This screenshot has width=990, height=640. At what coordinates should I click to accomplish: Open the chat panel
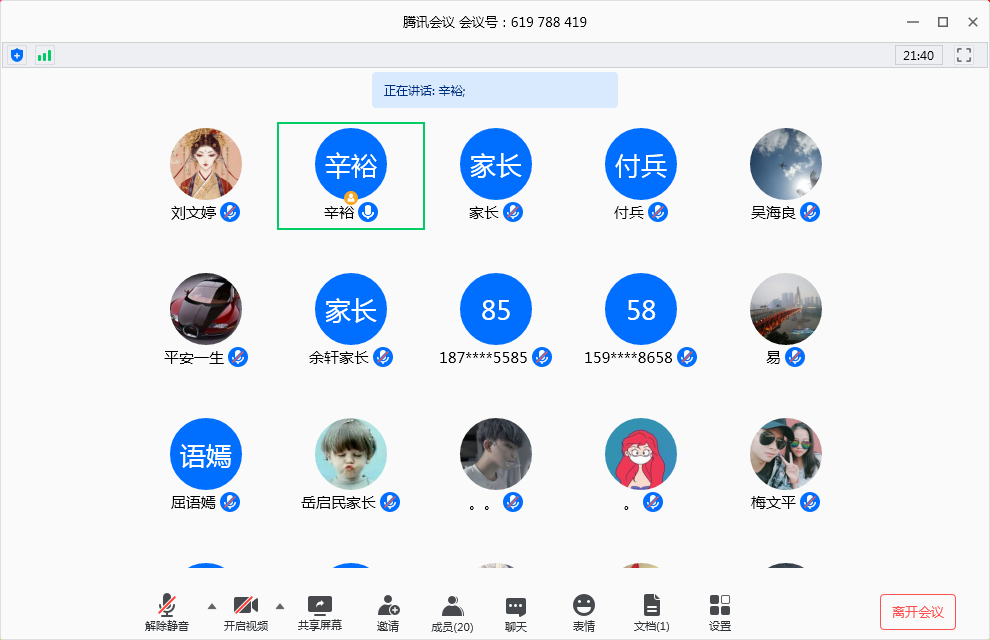516,612
